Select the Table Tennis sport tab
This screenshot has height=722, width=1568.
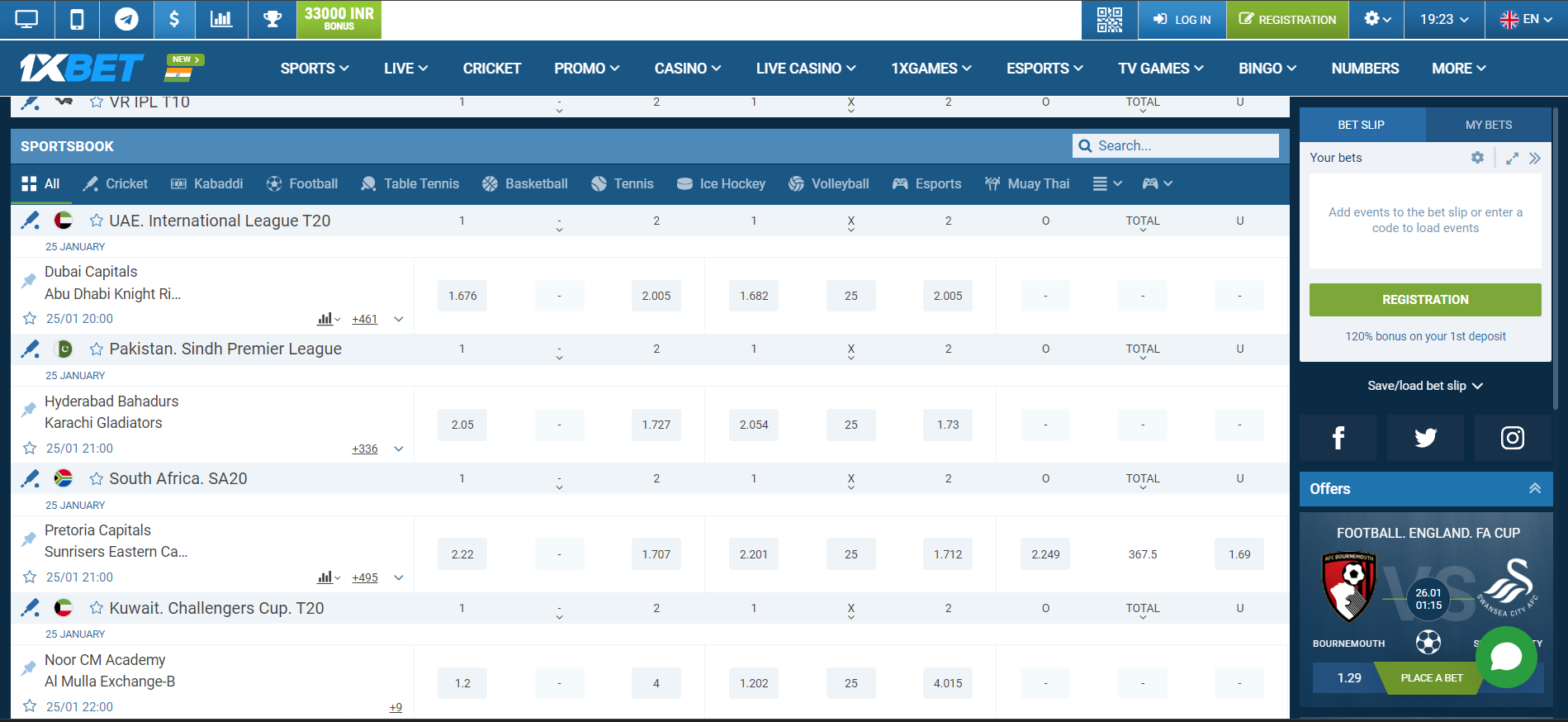(410, 184)
